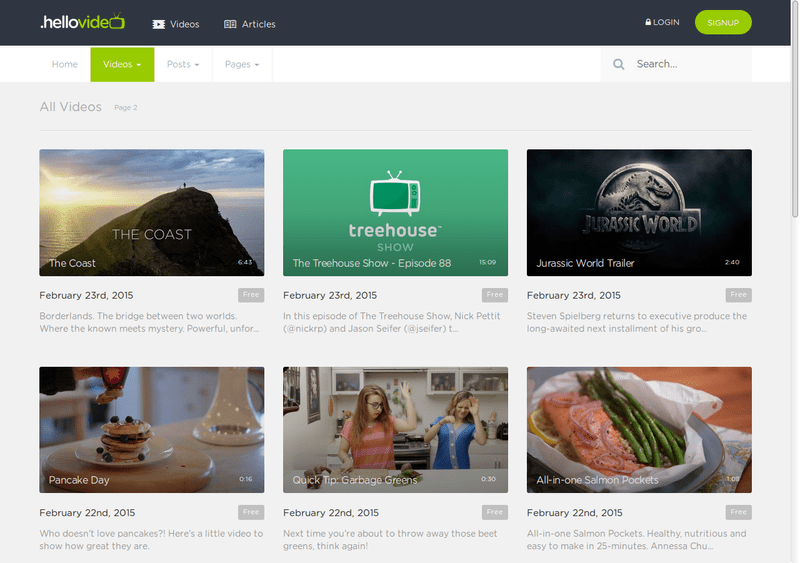This screenshot has height=563, width=800.
Task: Click the Articles newspaper icon in header
Action: point(230,24)
